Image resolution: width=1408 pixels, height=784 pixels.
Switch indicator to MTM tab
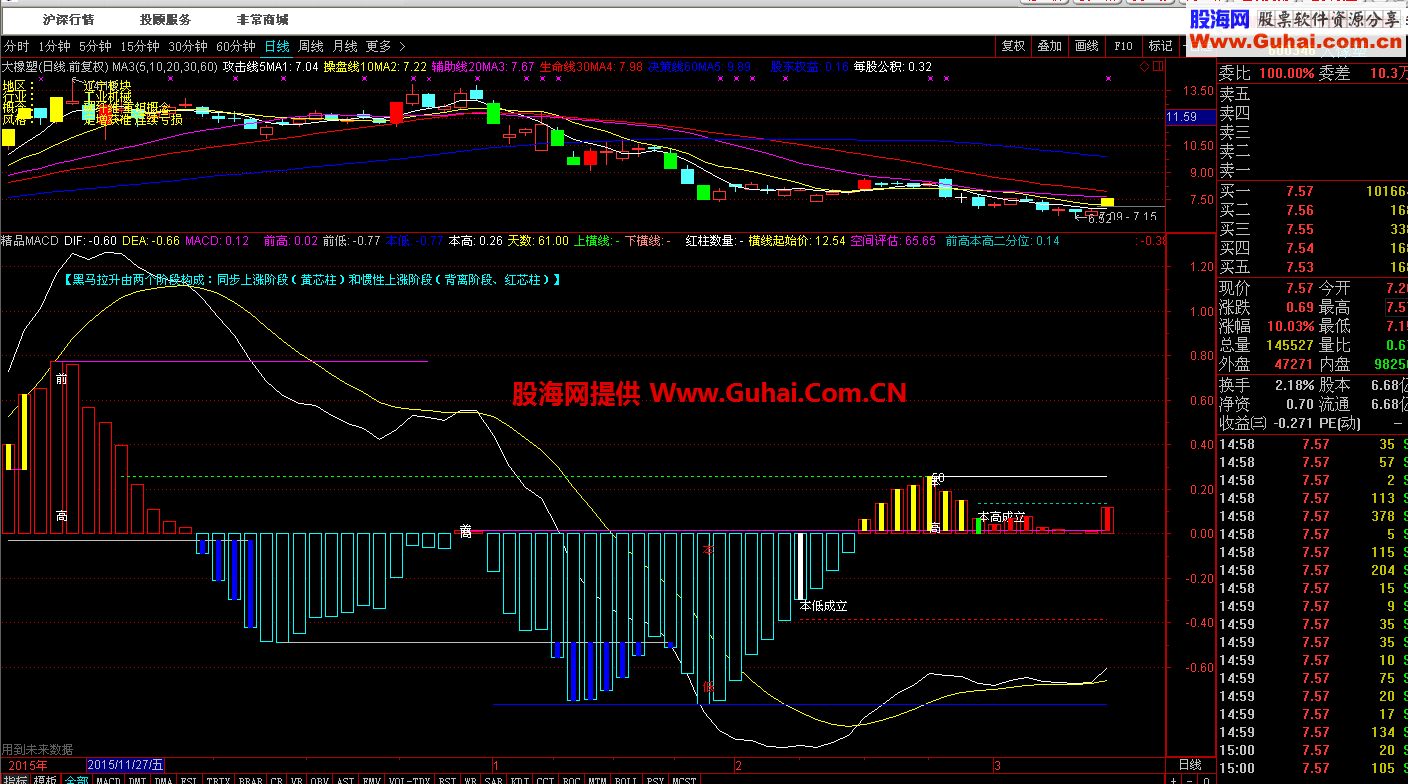tap(597, 778)
